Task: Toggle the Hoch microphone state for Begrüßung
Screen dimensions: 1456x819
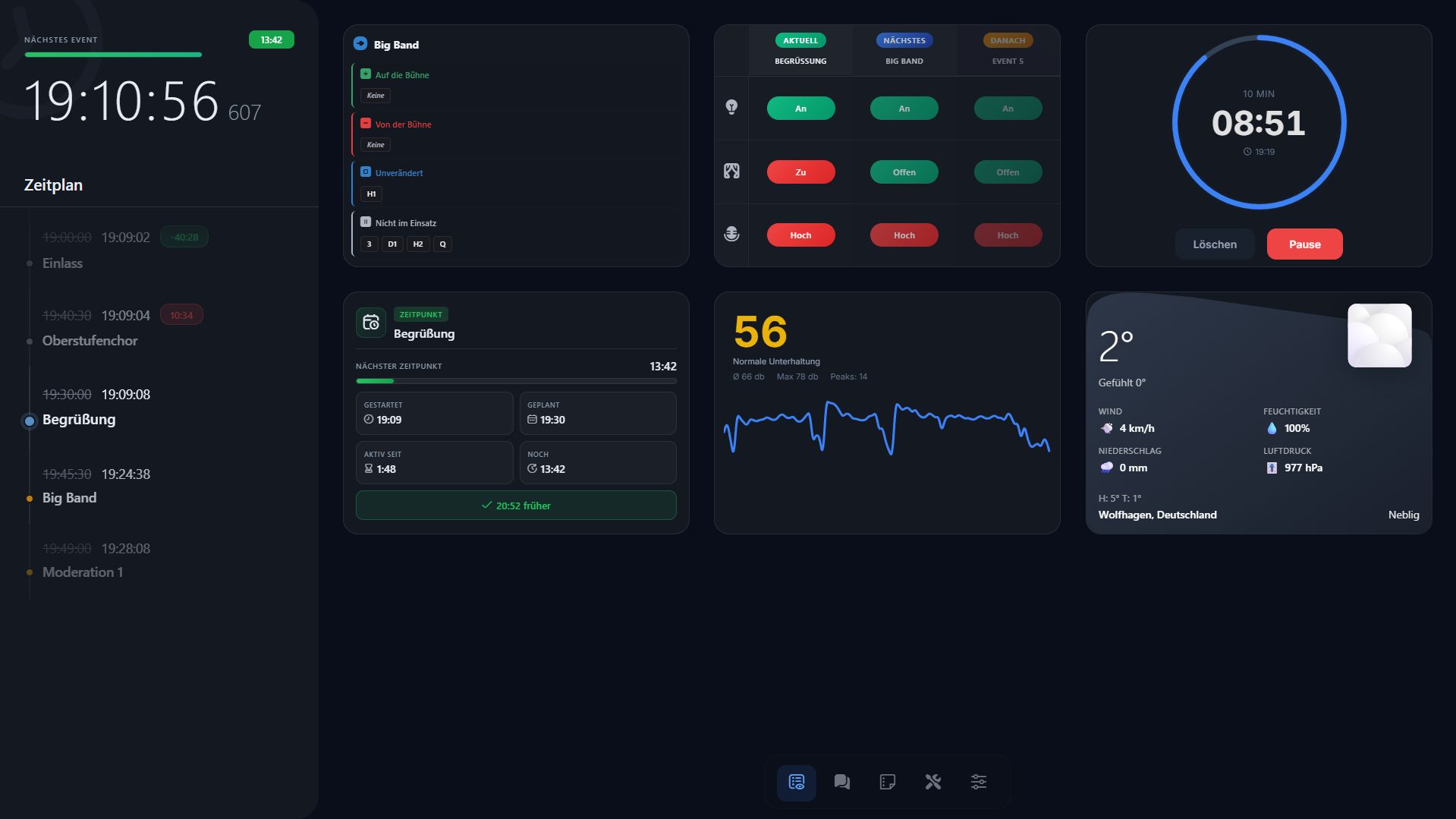Action: (800, 235)
